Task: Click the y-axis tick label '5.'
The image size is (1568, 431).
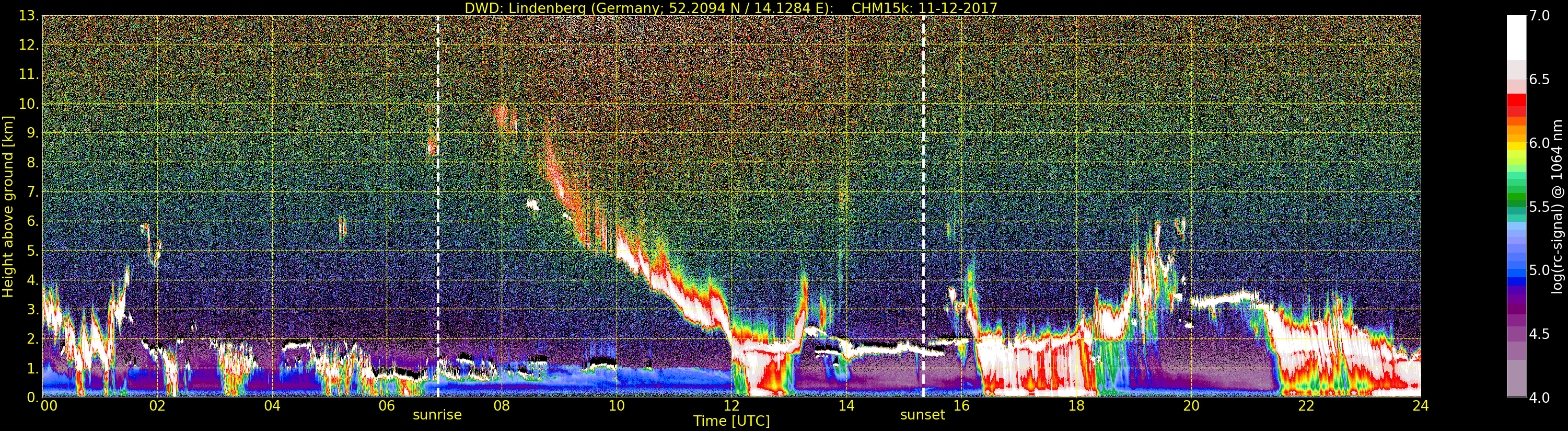Action: (x=32, y=251)
